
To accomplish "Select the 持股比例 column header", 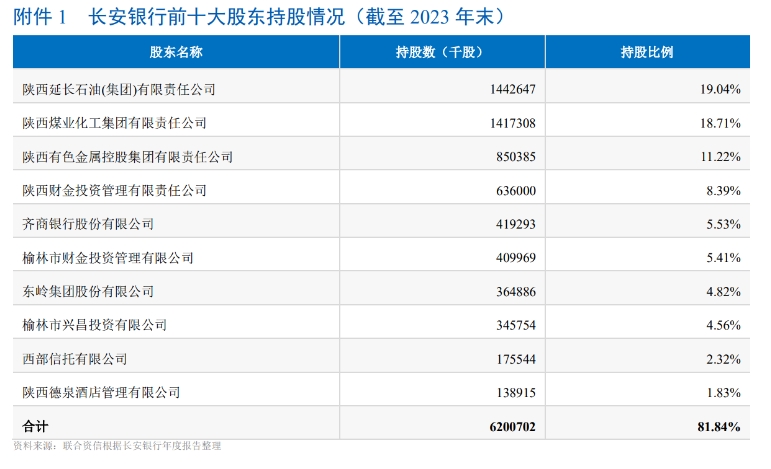I will [x=647, y=52].
